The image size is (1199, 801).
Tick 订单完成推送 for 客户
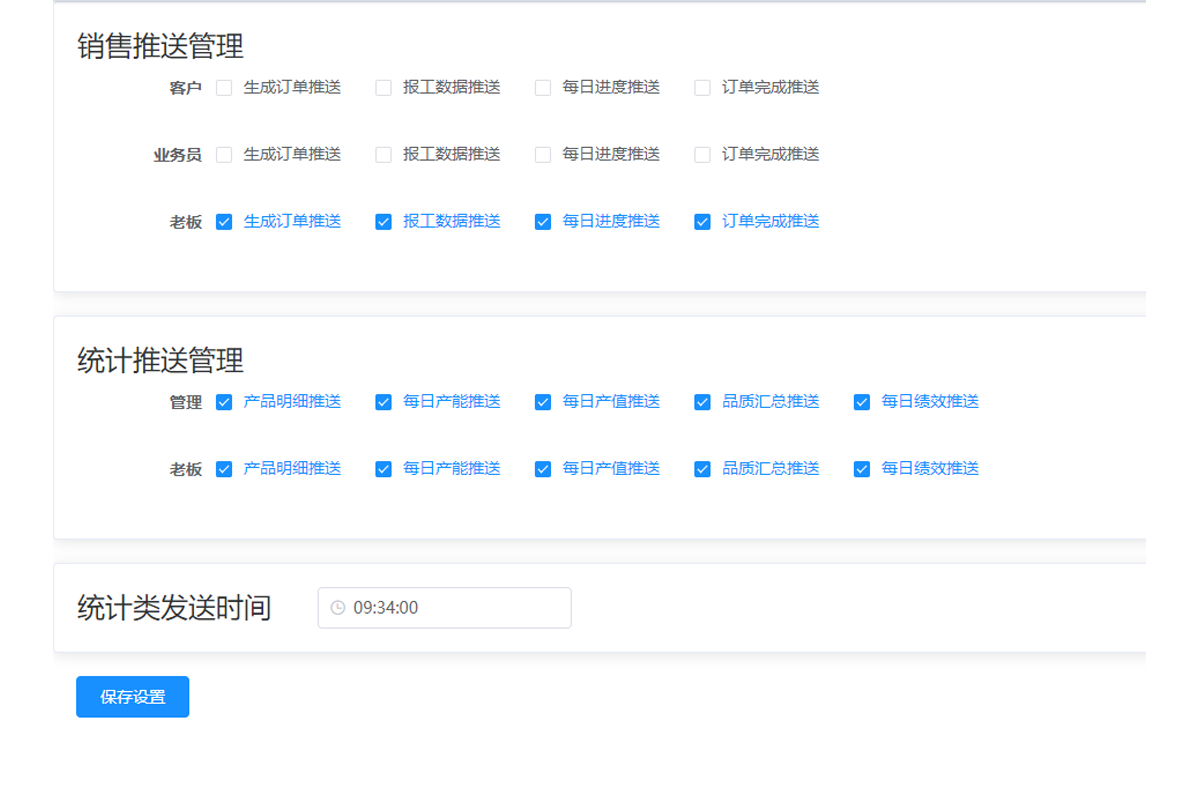tap(702, 88)
